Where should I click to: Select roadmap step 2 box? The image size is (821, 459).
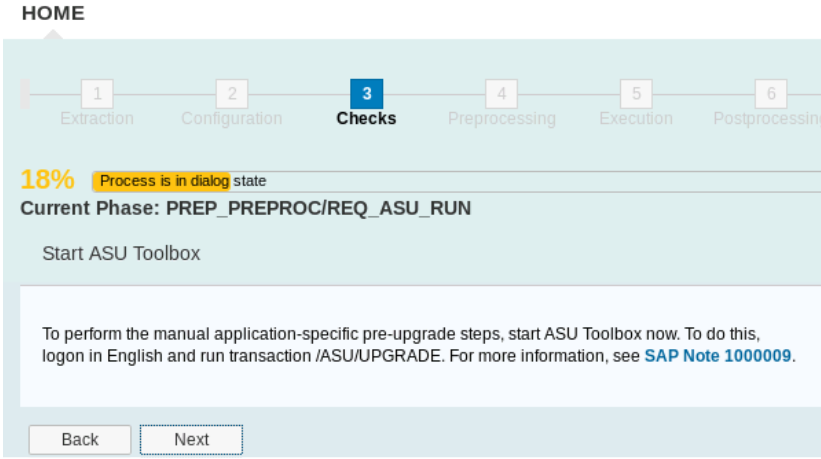pos(232,94)
